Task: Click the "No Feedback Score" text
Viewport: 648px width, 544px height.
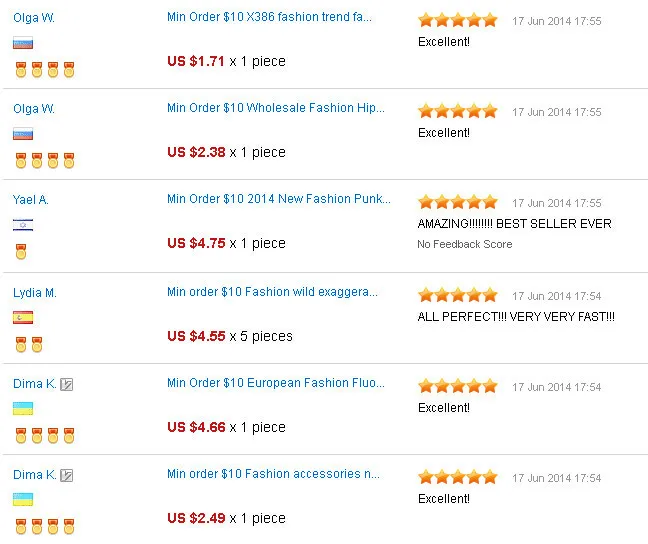Action: click(x=464, y=244)
